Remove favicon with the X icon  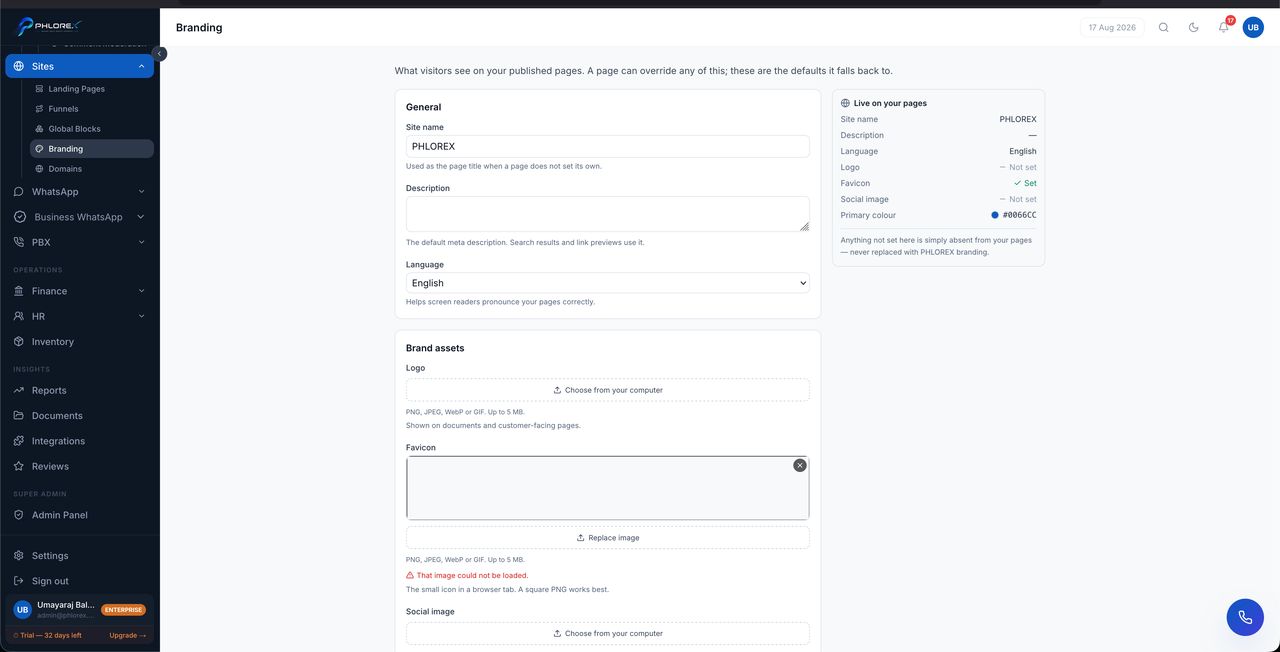tap(800, 465)
